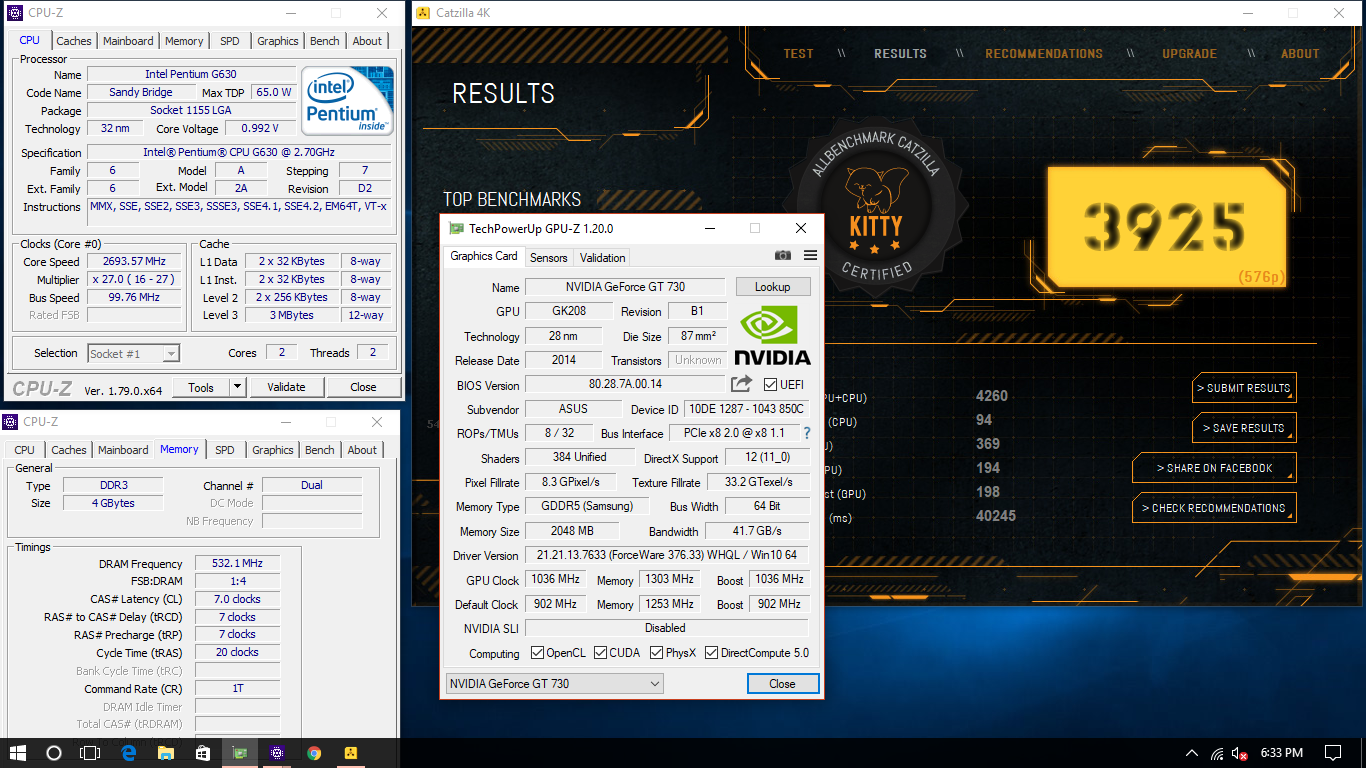This screenshot has width=1366, height=768.
Task: Open Task View from the taskbar
Action: (90, 753)
